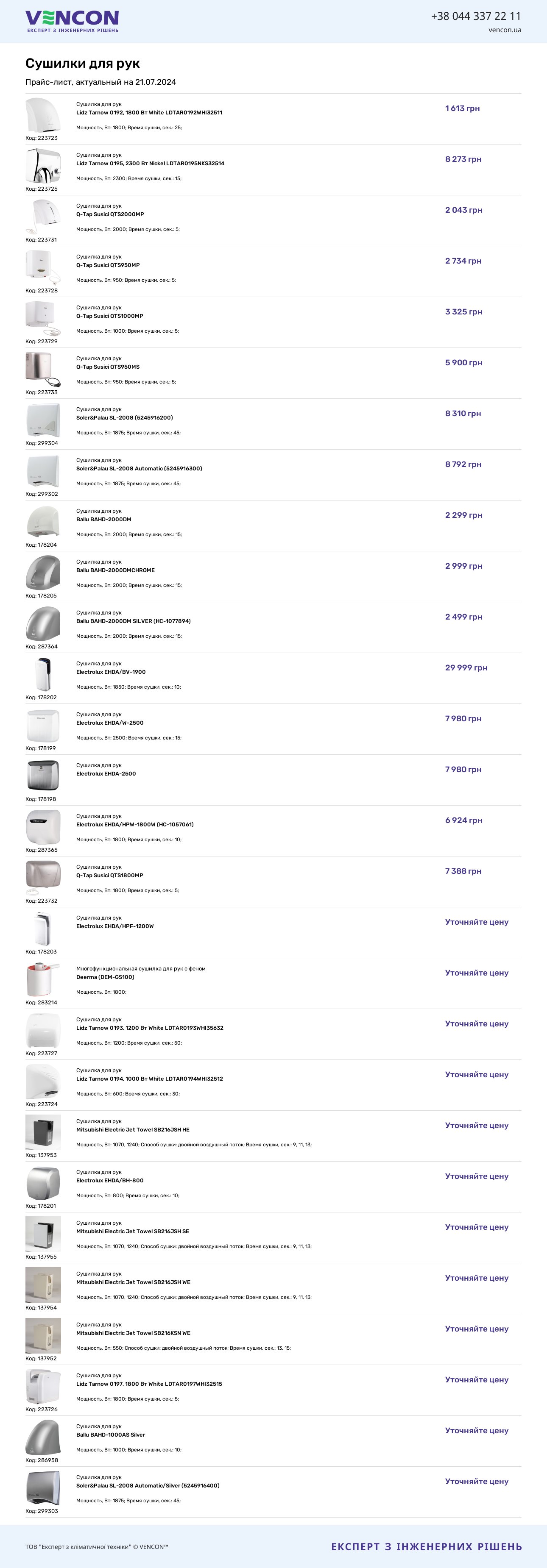Open Soler&Palau SL-2008 (5245916200) product link

coord(124,417)
